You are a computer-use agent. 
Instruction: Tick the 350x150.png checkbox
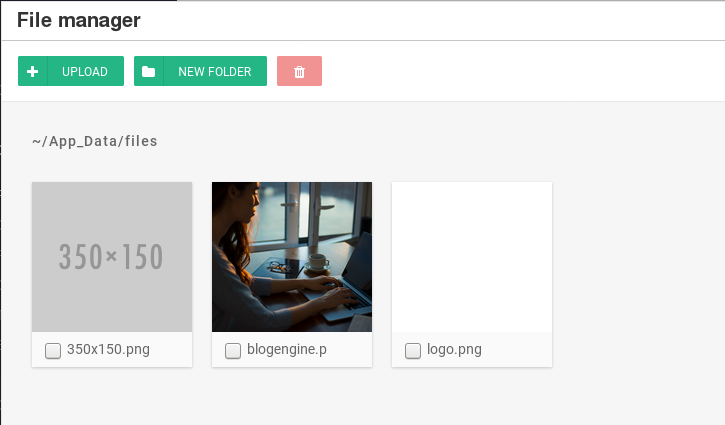point(53,351)
